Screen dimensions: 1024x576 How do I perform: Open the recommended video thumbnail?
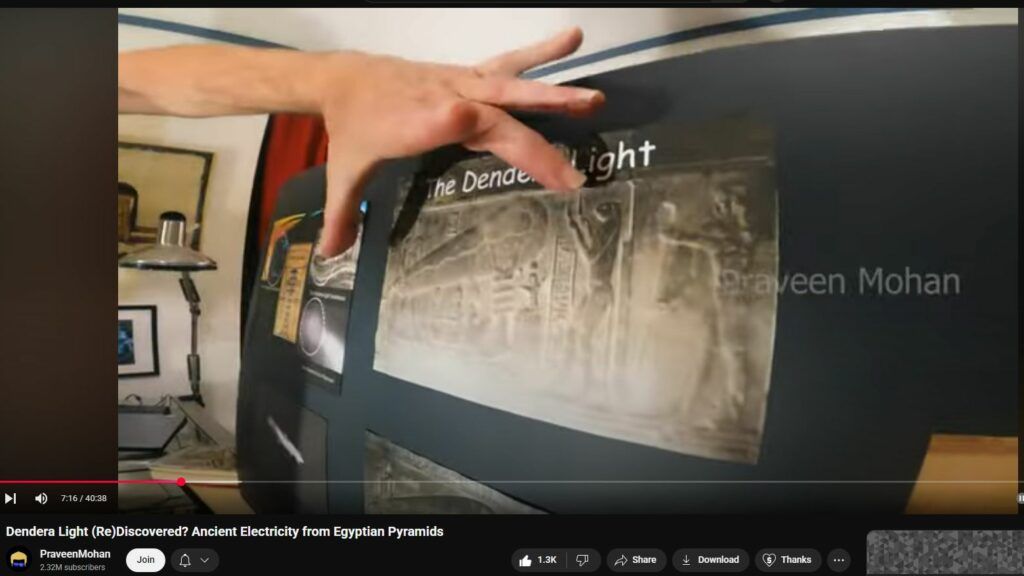[x=944, y=553]
